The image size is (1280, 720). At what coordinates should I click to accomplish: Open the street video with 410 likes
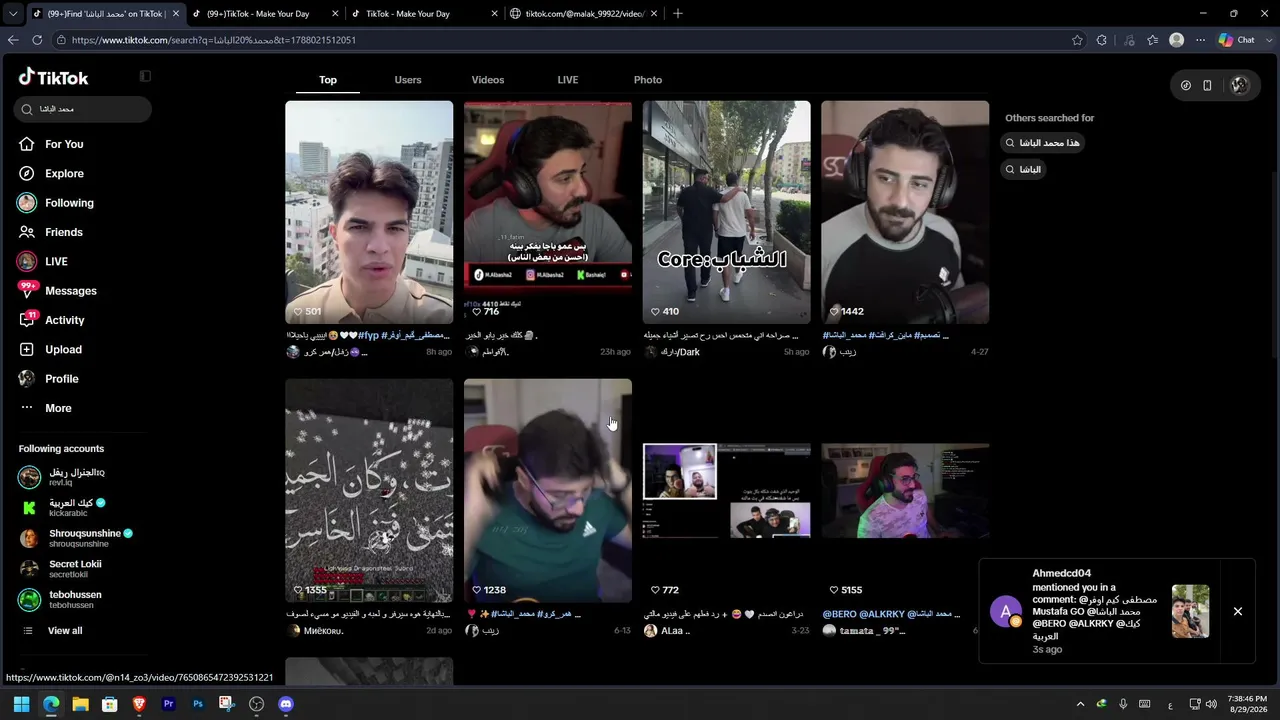pos(727,212)
